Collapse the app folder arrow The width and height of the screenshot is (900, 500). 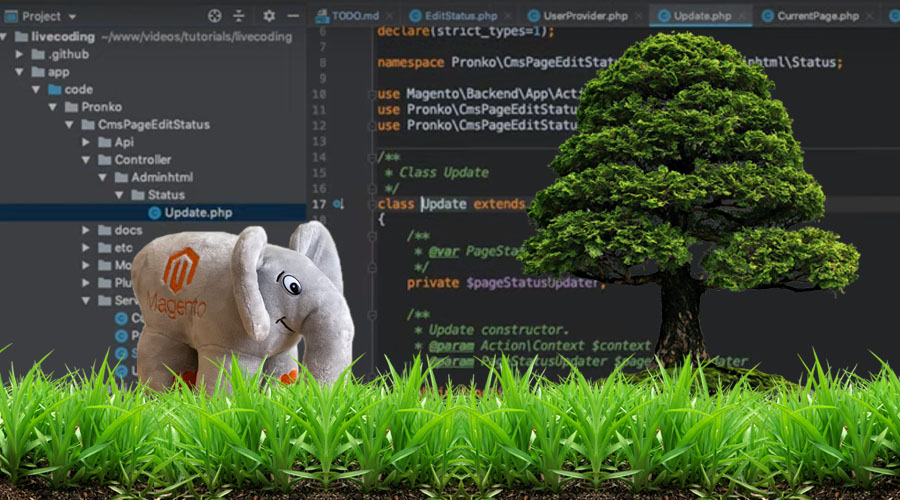(x=20, y=72)
